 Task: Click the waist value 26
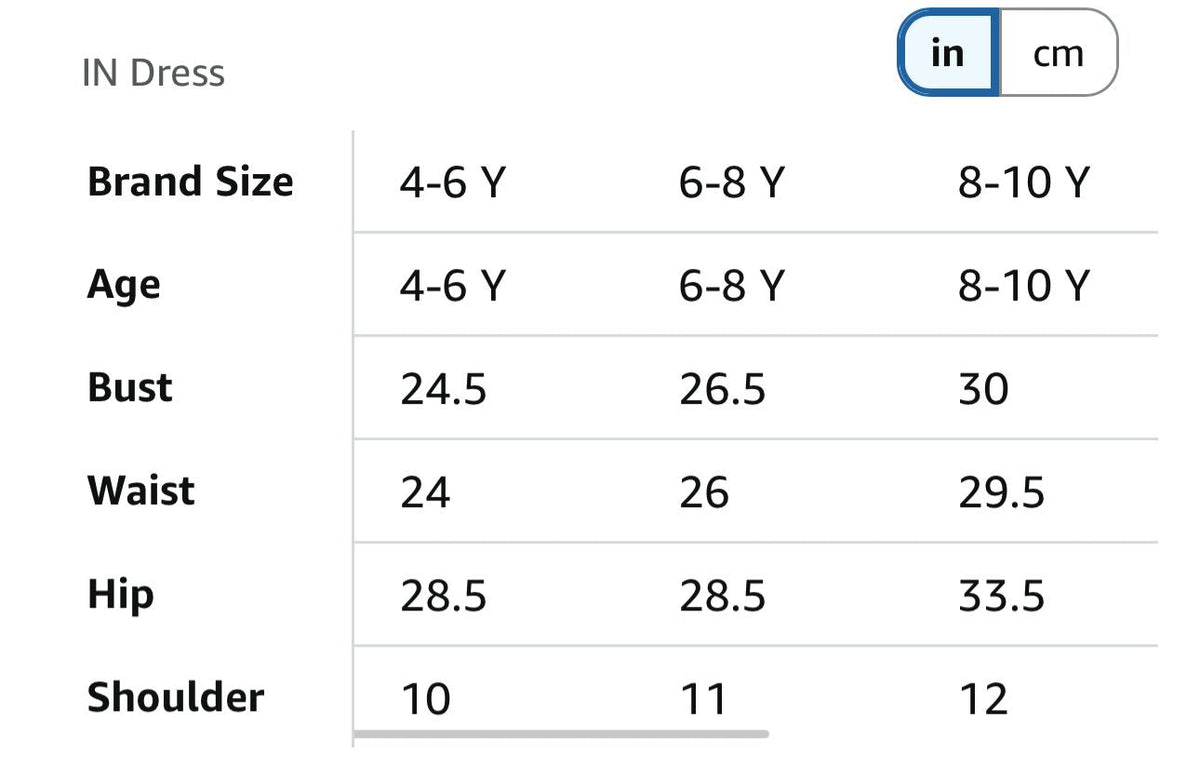(x=705, y=493)
